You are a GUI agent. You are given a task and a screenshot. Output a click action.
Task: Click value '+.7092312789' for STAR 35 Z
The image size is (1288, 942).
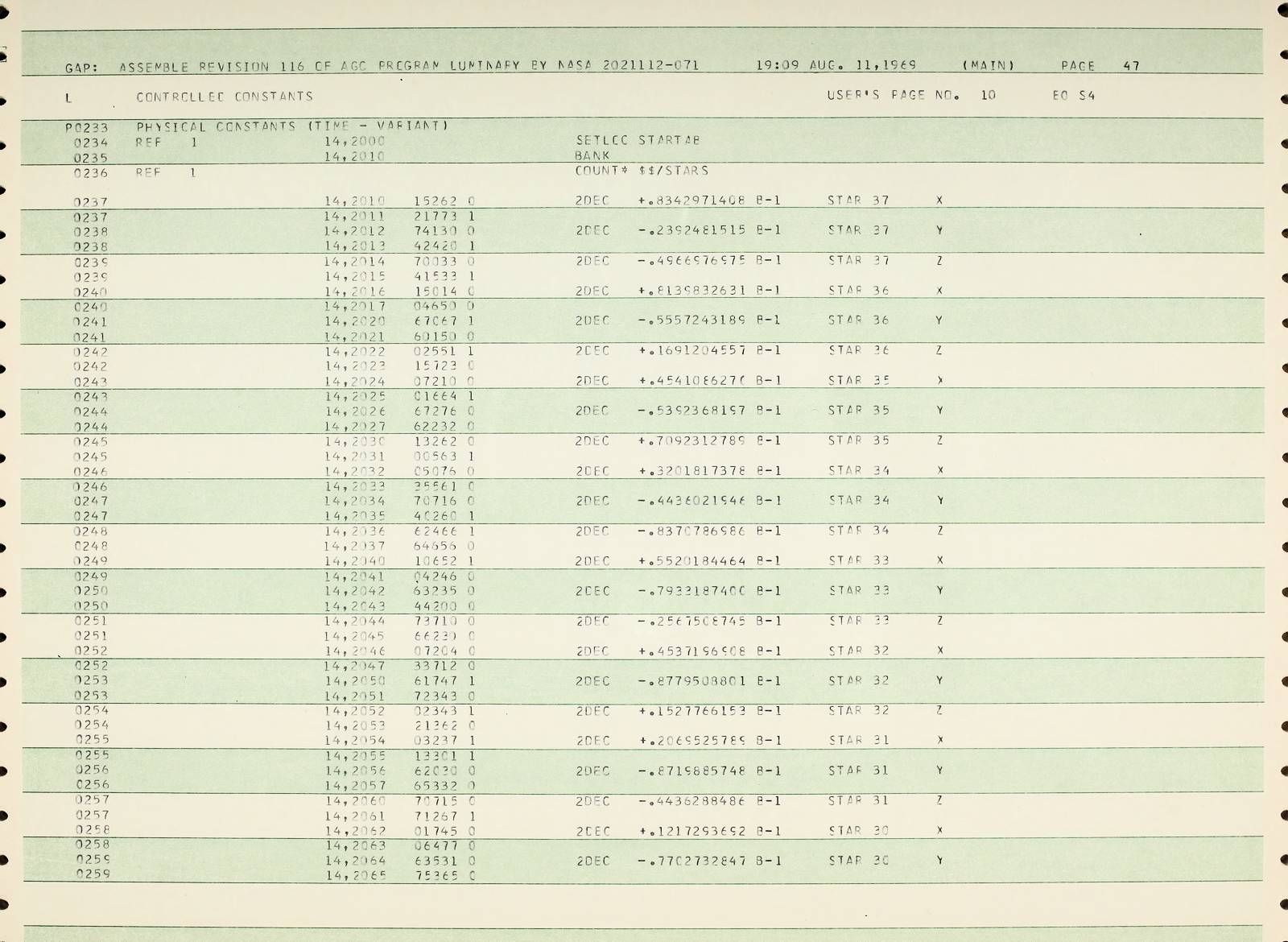[692, 440]
